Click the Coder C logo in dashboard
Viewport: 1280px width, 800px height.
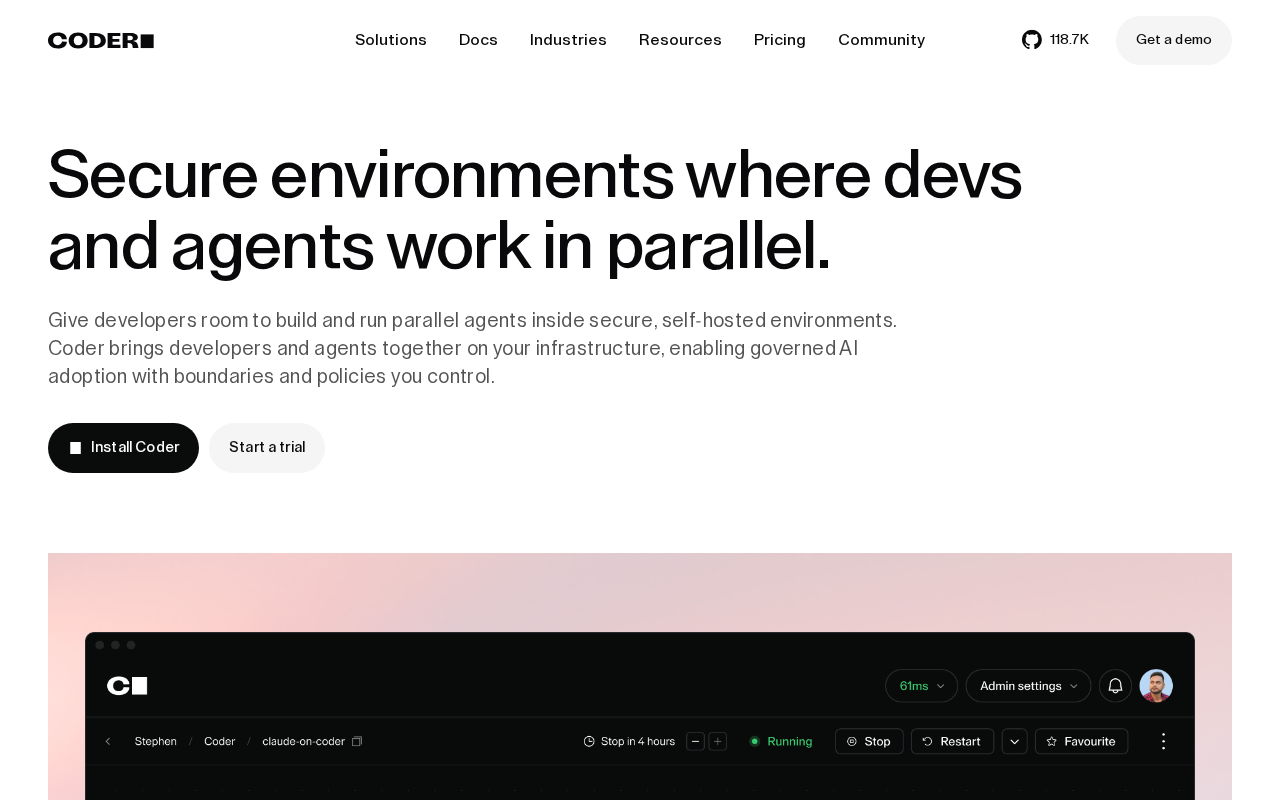[127, 686]
